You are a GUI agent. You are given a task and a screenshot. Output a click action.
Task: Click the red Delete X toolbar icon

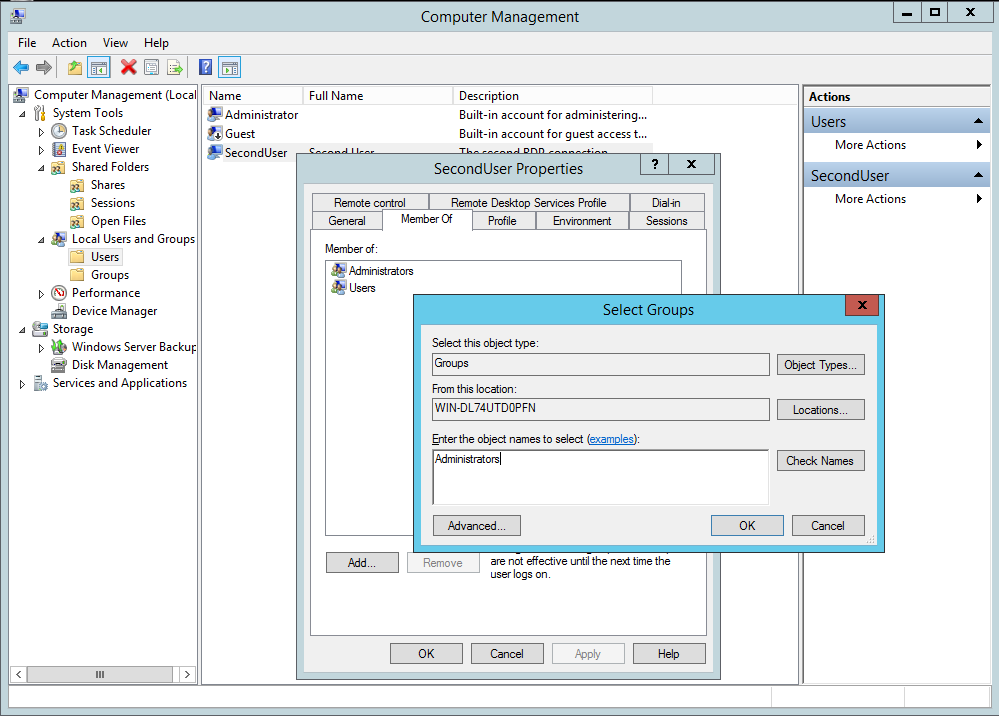(x=129, y=67)
